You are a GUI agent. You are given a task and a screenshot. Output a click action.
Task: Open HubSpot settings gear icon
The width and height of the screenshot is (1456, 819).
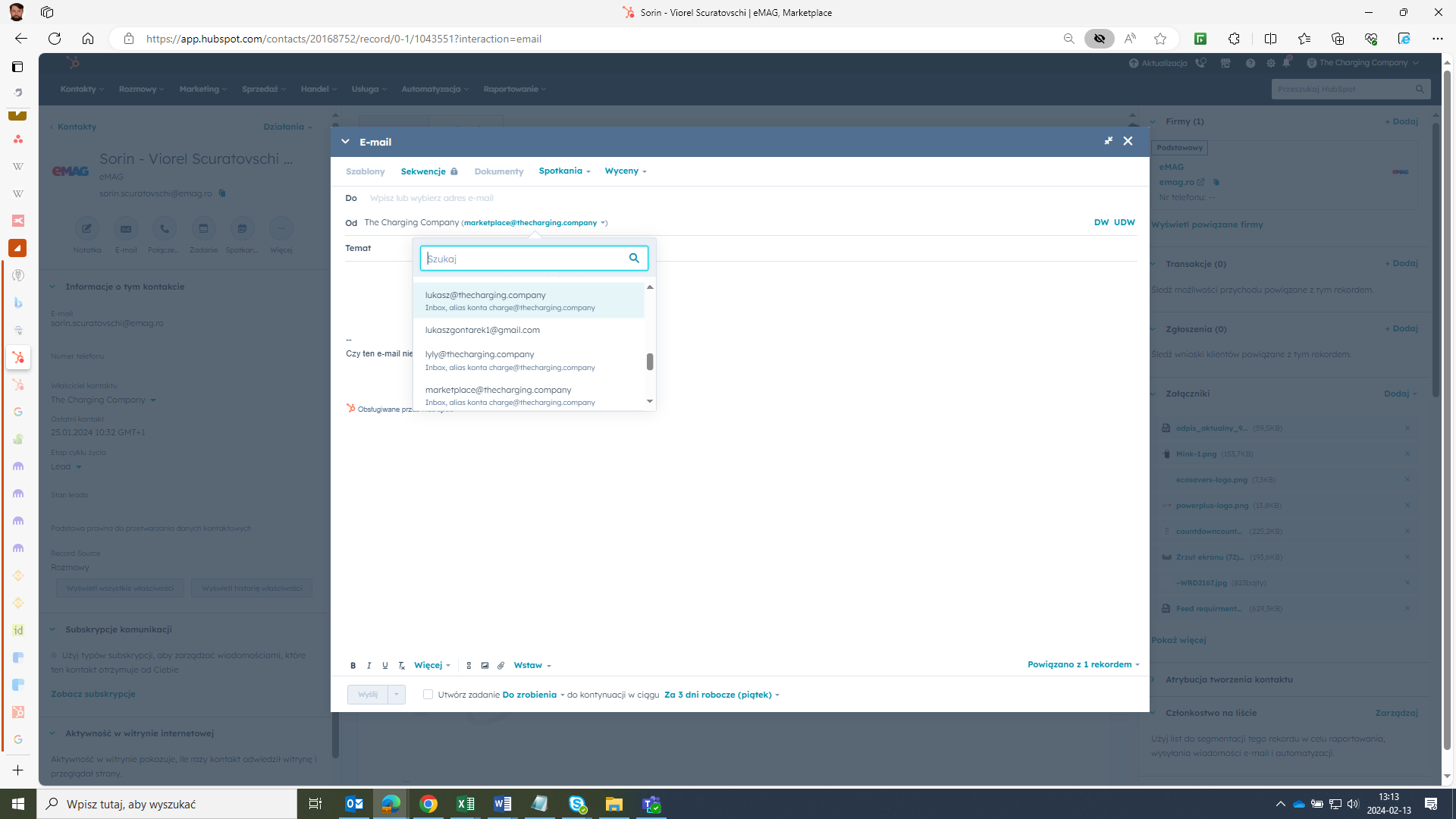tap(1271, 63)
